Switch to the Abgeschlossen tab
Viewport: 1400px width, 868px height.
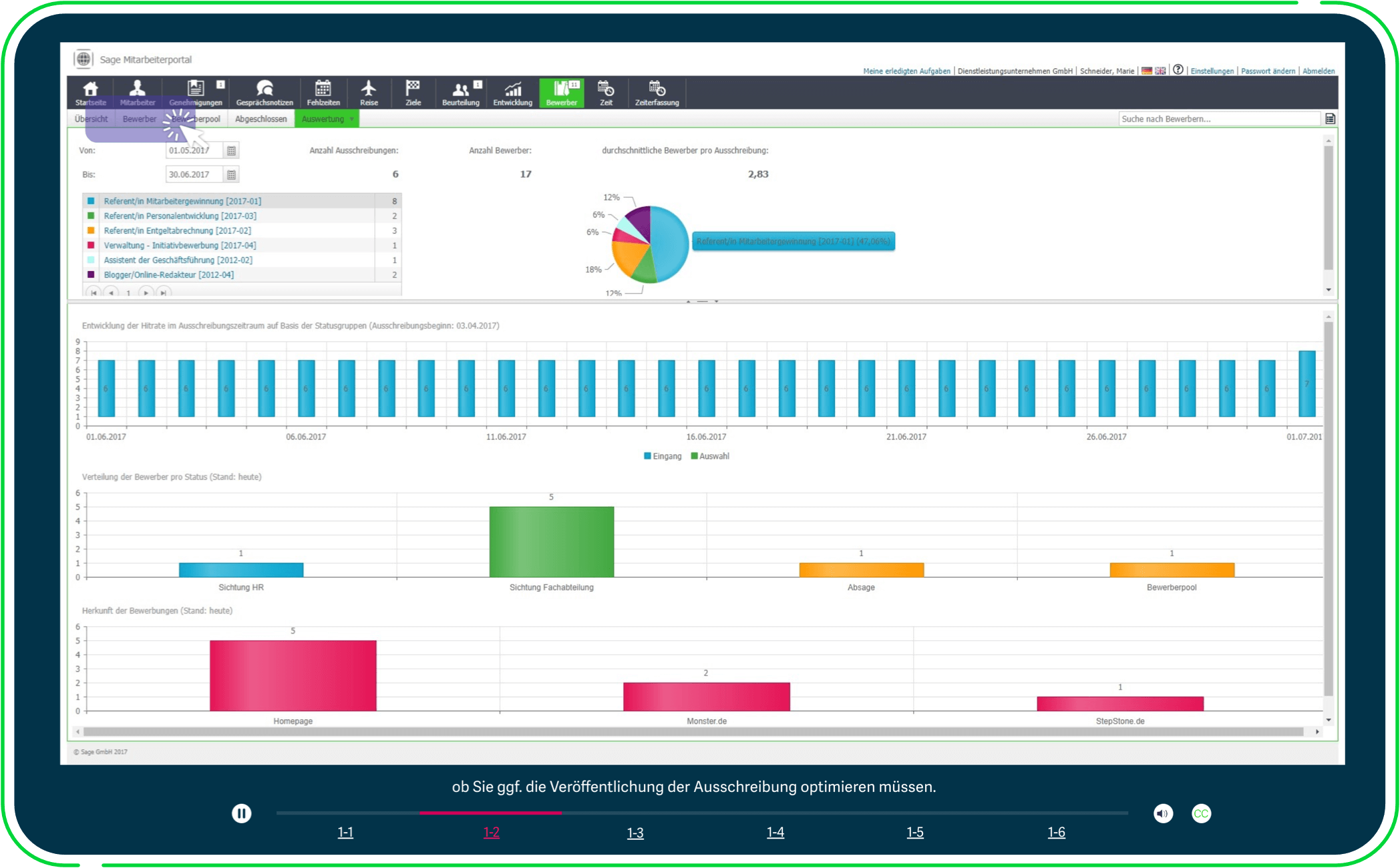pos(261,119)
